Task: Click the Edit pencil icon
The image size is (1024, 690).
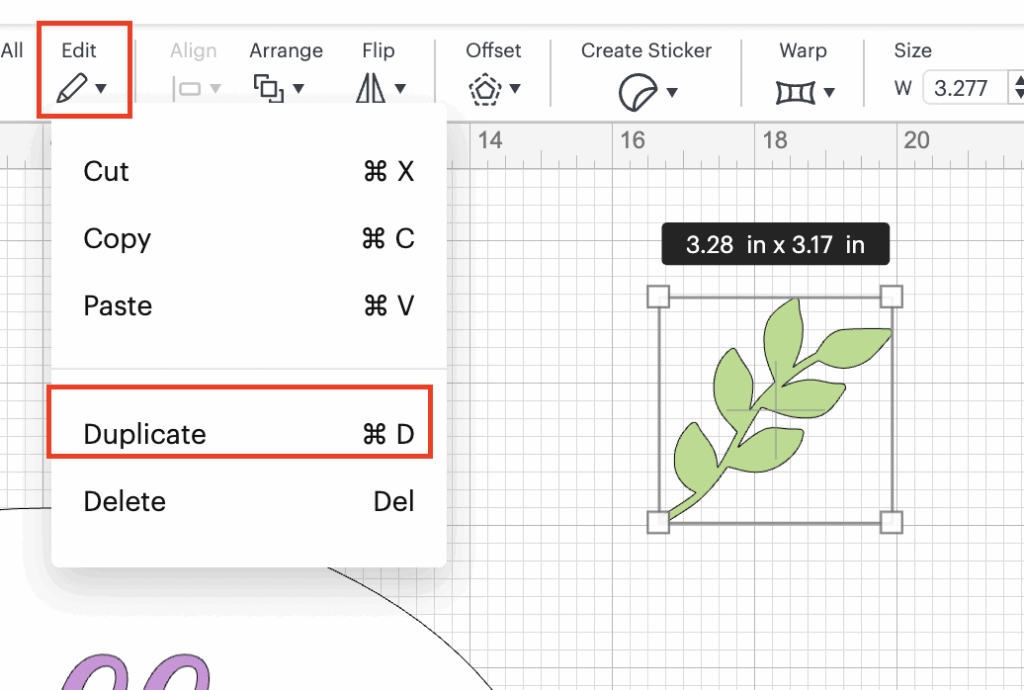Action: pyautogui.click(x=72, y=89)
